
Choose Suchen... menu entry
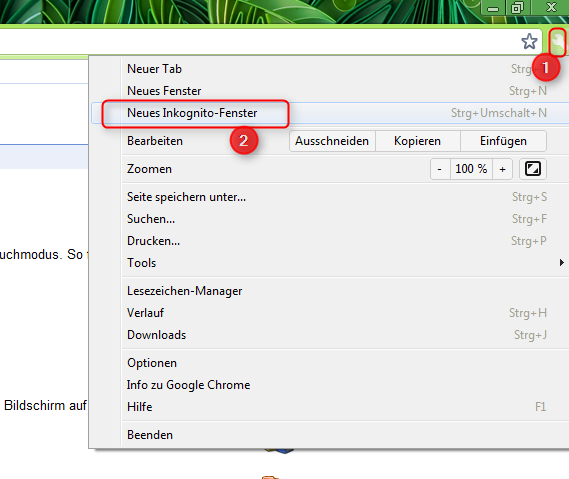coord(330,219)
